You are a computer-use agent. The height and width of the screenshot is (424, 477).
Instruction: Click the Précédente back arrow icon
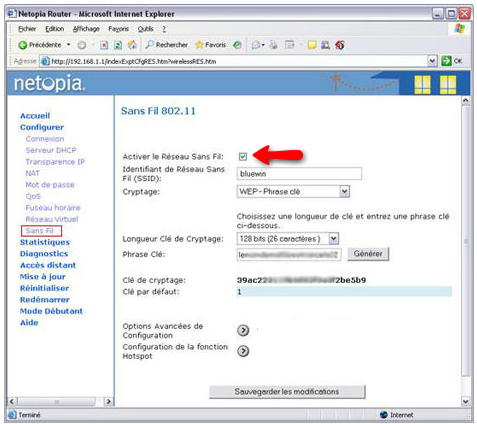coord(23,45)
